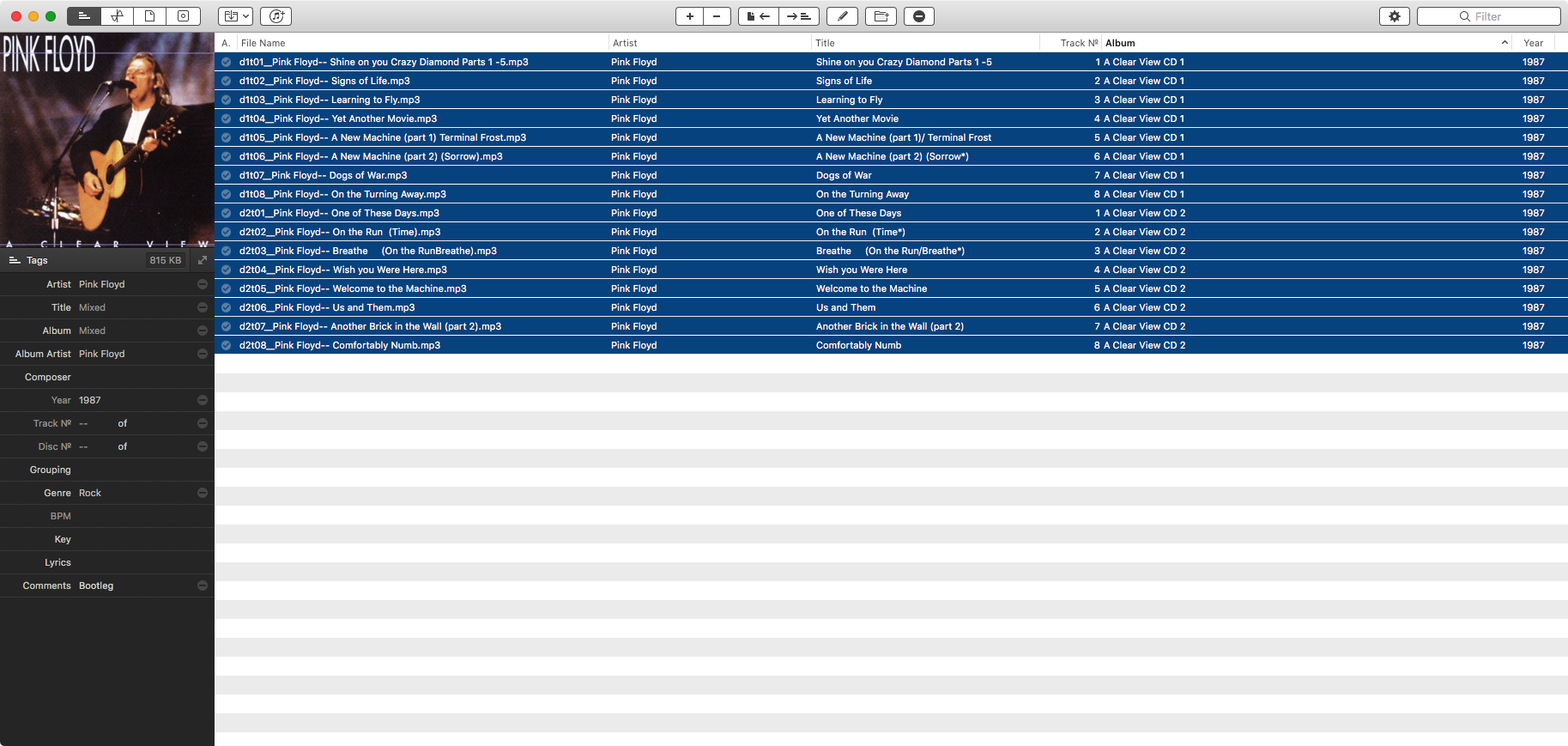Image resolution: width=1568 pixels, height=746 pixels.
Task: Focus the Filter search field
Action: (x=1488, y=16)
